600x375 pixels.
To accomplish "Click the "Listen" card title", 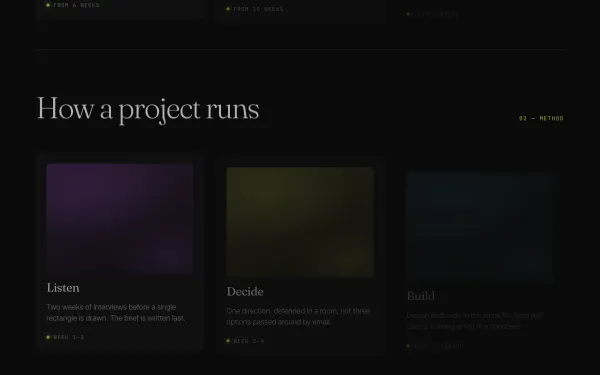I will (63, 288).
